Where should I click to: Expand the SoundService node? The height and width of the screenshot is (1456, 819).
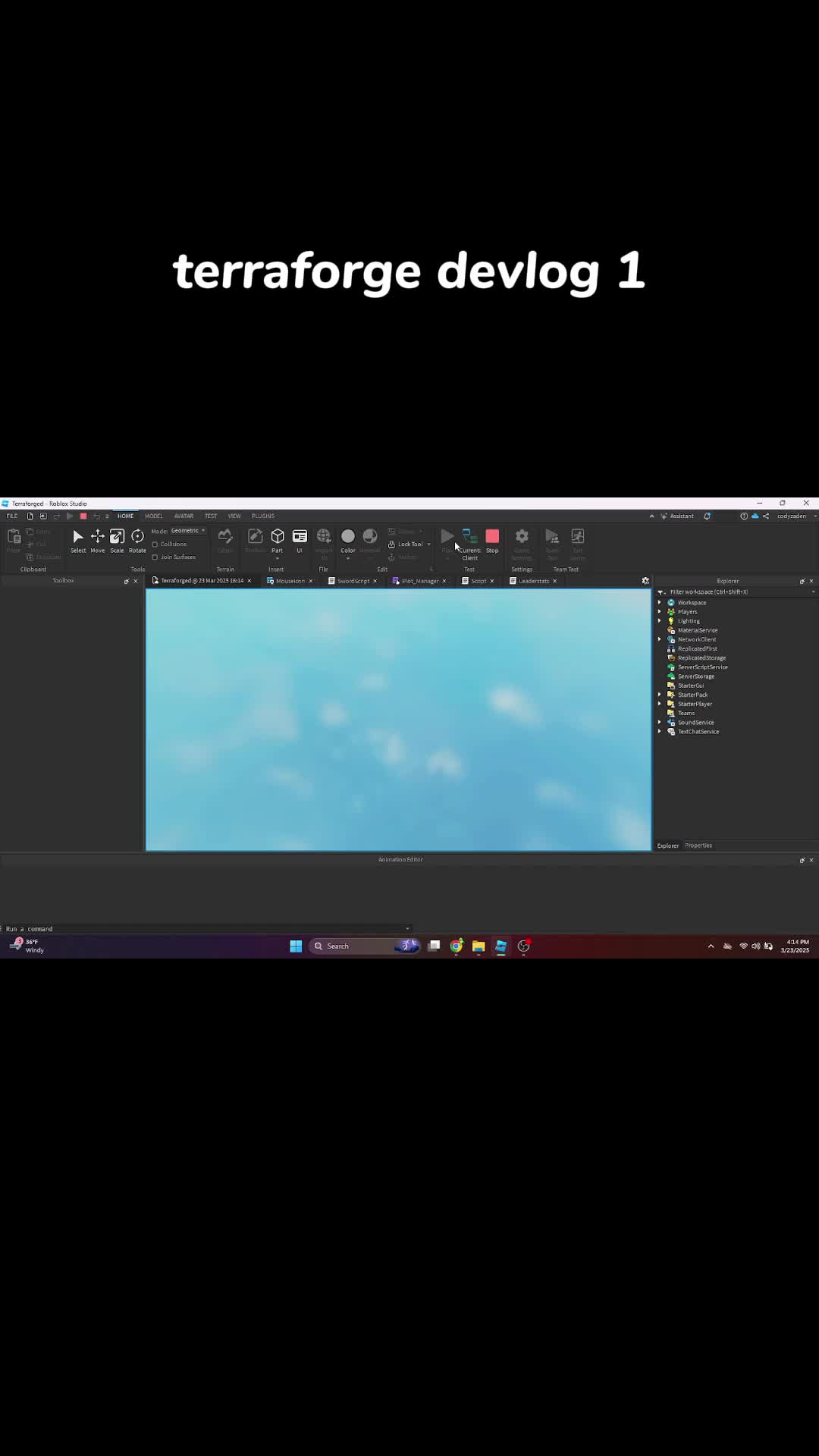click(659, 723)
